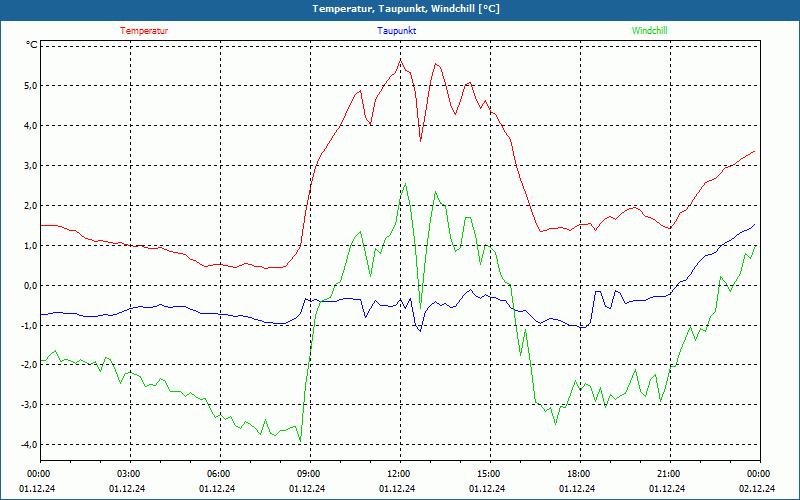The width and height of the screenshot is (800, 500).
Task: Click the '01.12.24' date under '03:00'
Action: [127, 488]
